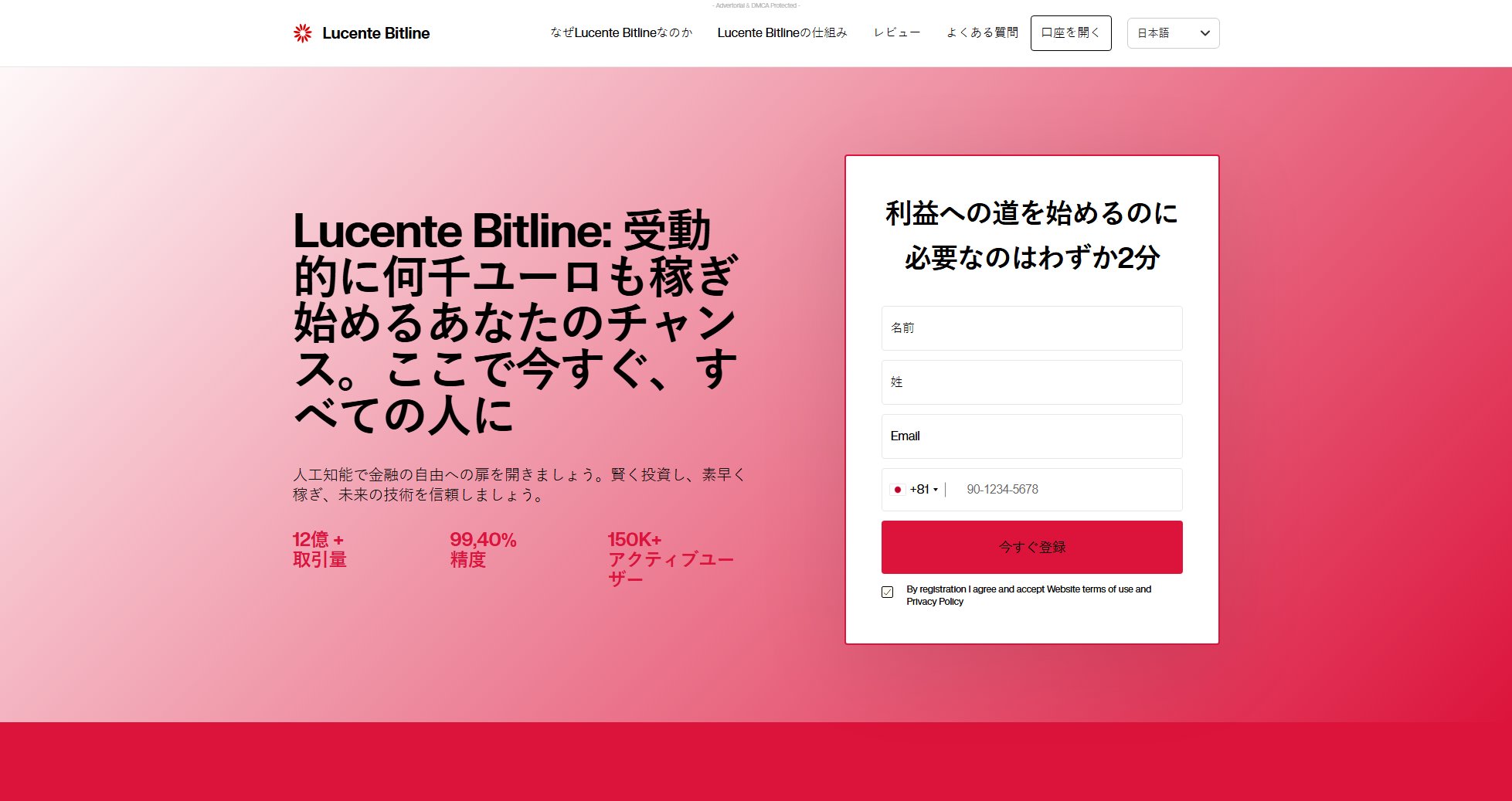This screenshot has height=801, width=1512.
Task: Focus the Email input field
Action: 1031,436
